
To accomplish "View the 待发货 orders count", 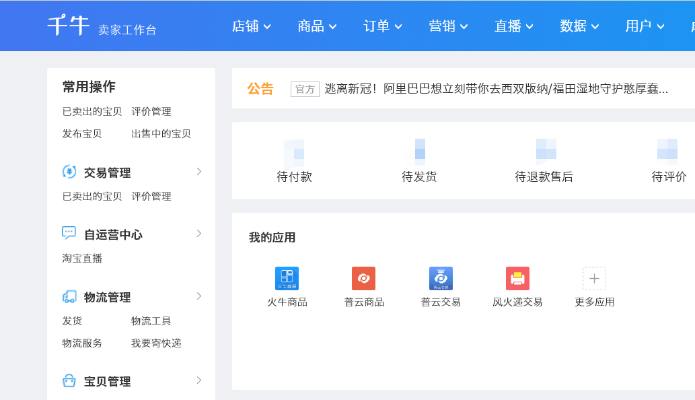I will [x=419, y=153].
